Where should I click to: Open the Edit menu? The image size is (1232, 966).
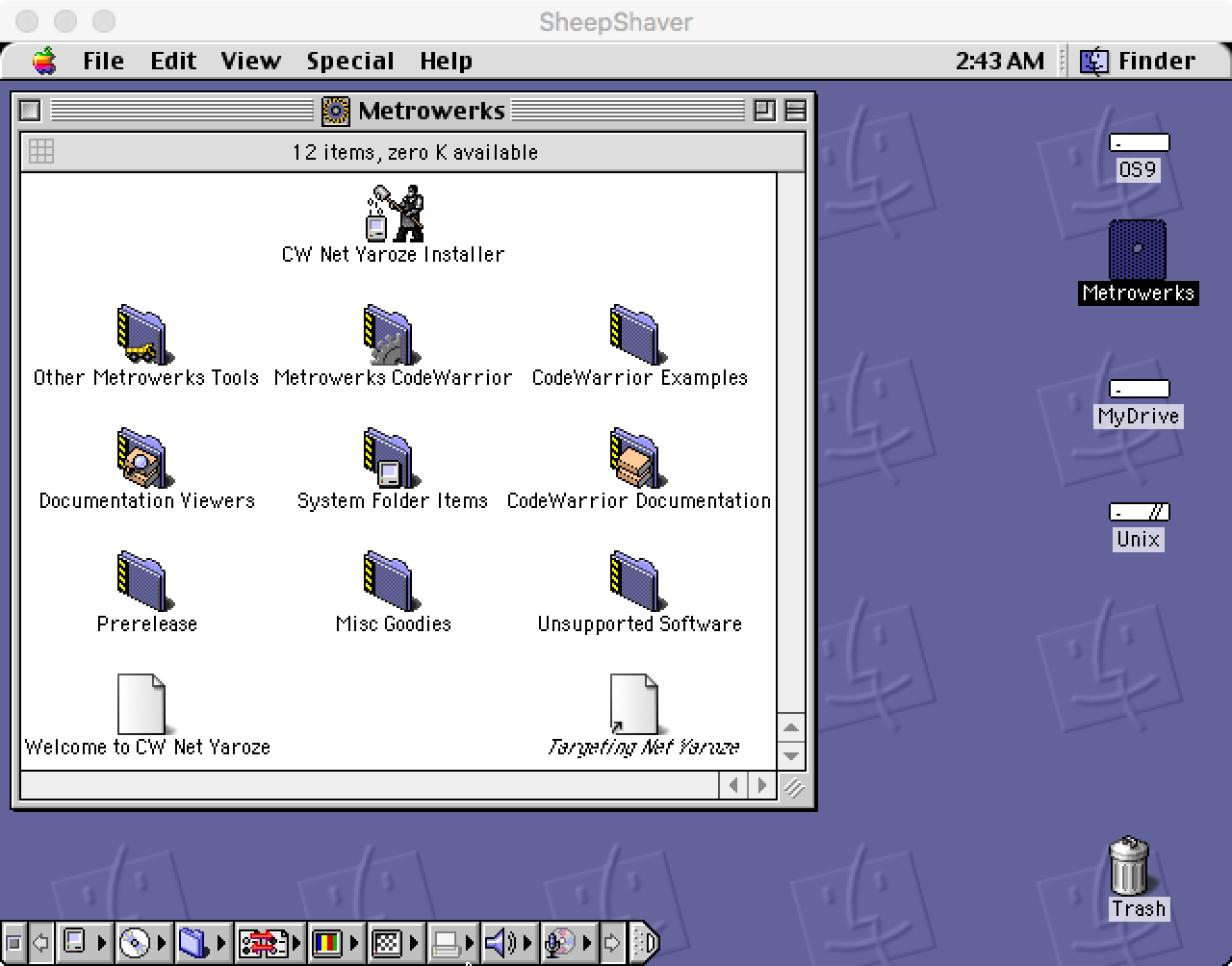[173, 61]
